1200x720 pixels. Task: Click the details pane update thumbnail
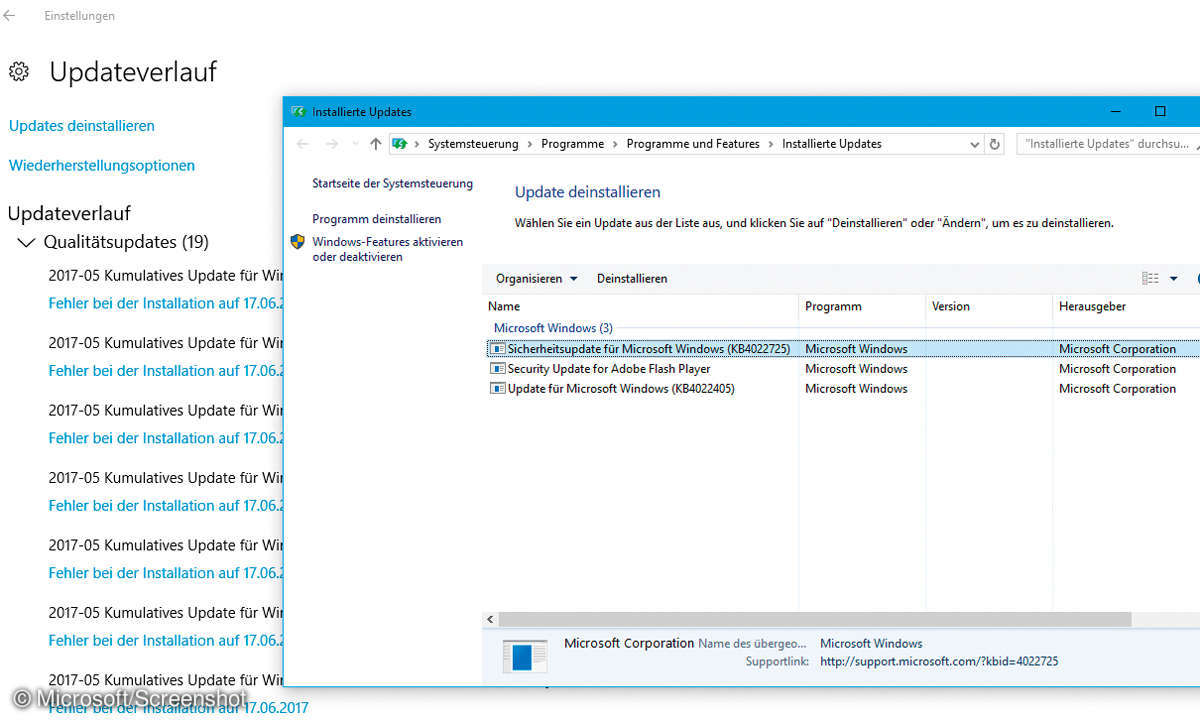[525, 656]
